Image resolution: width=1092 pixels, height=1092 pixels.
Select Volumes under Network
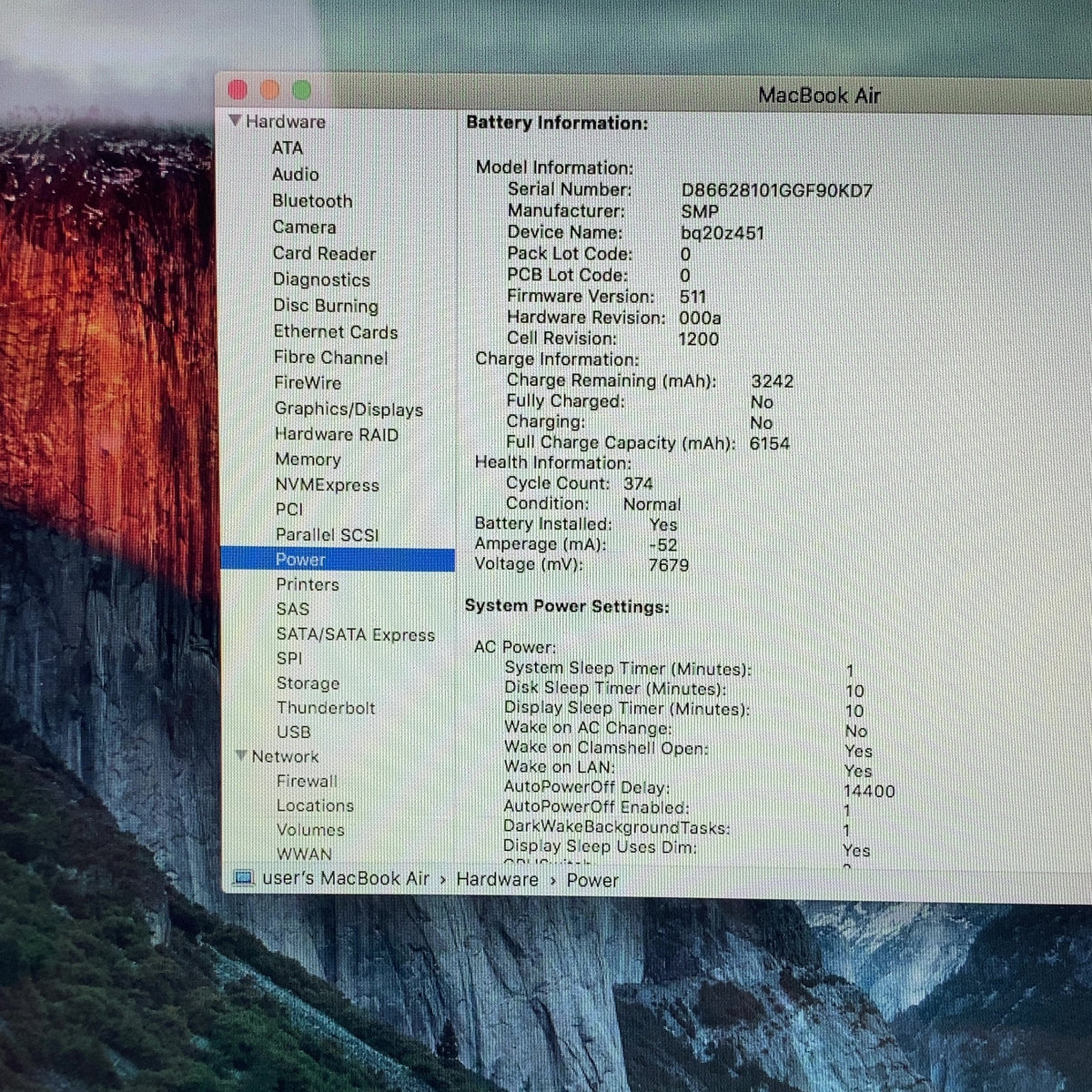point(310,830)
